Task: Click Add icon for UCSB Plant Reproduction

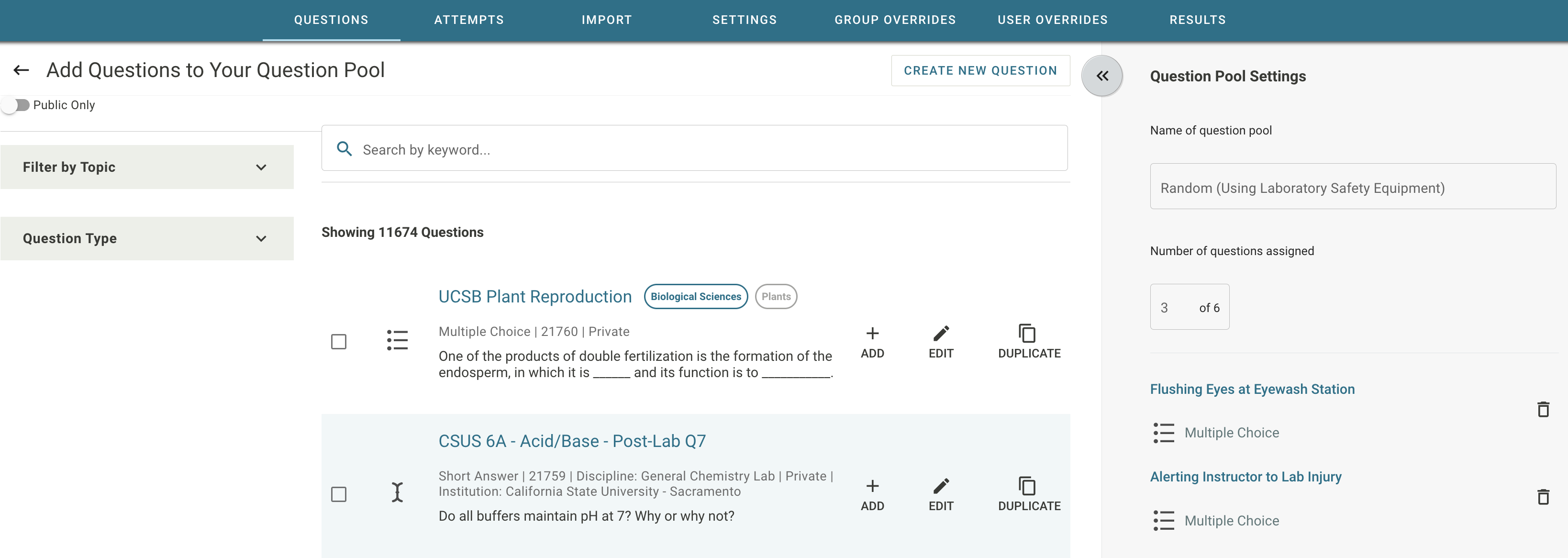Action: tap(872, 341)
